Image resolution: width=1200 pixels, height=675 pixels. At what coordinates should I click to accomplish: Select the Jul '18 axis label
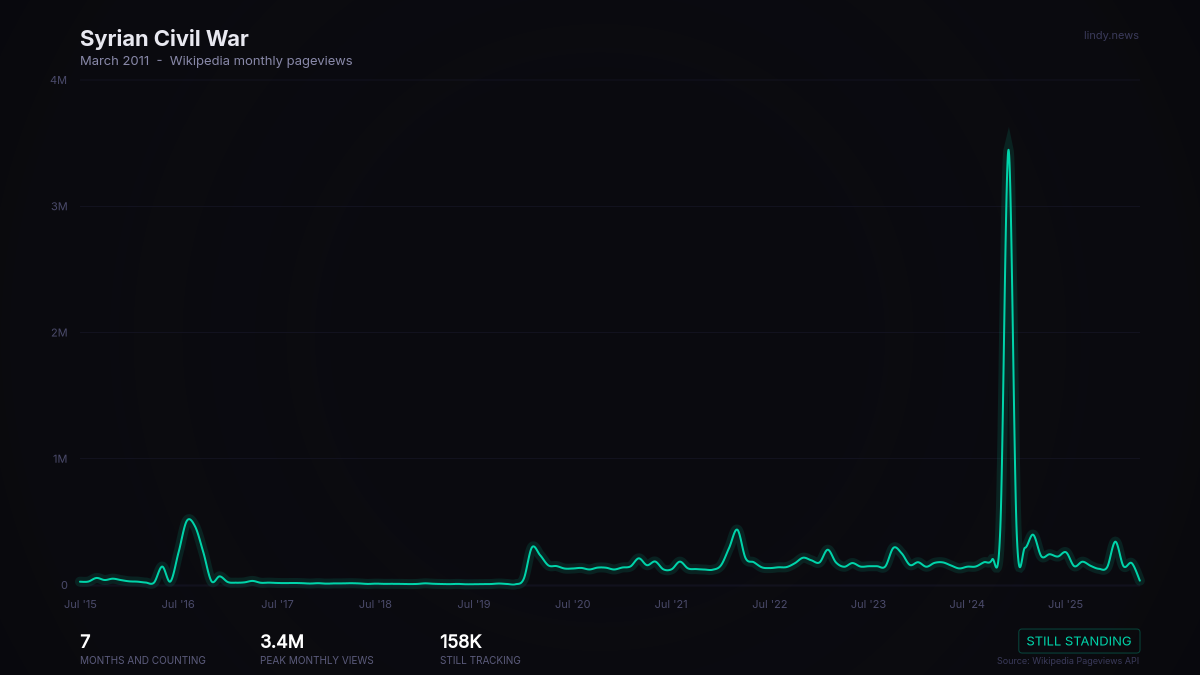pos(375,604)
